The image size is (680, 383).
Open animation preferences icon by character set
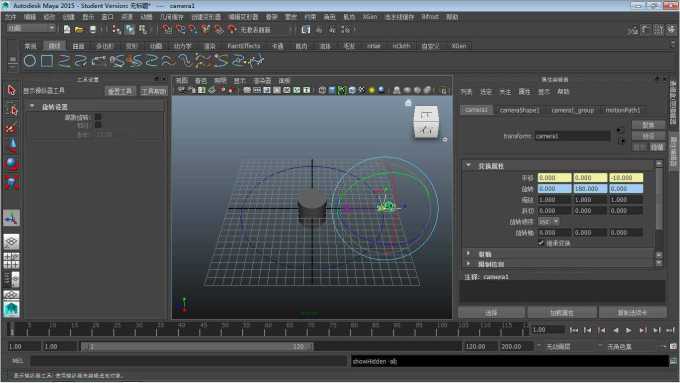coord(673,346)
